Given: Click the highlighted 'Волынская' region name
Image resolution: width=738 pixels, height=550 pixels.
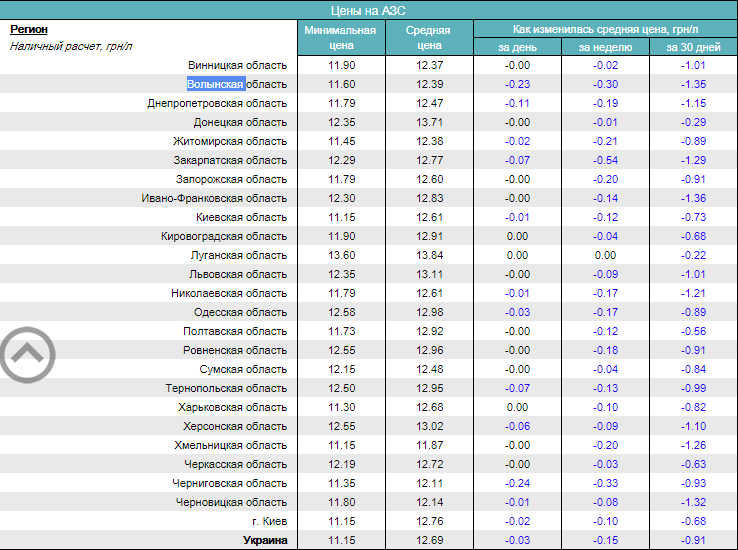Looking at the screenshot, I should coord(215,84).
